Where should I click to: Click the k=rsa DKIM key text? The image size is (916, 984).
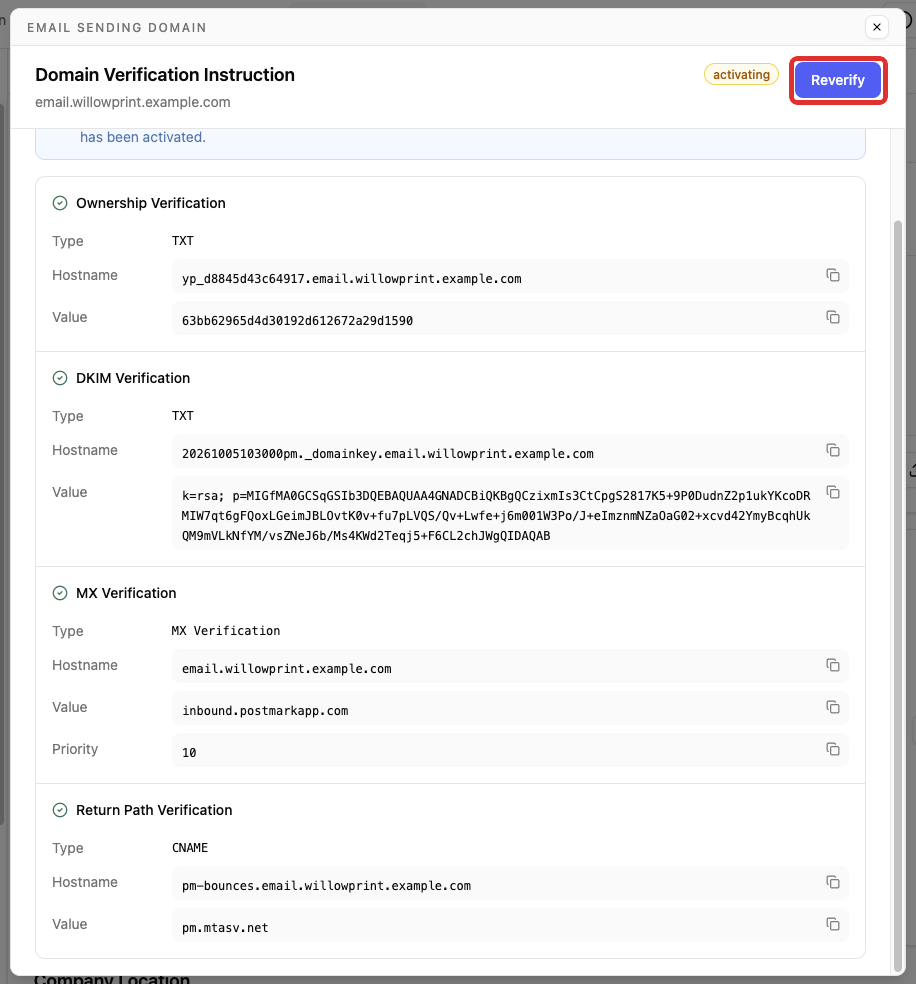pyautogui.click(x=496, y=515)
